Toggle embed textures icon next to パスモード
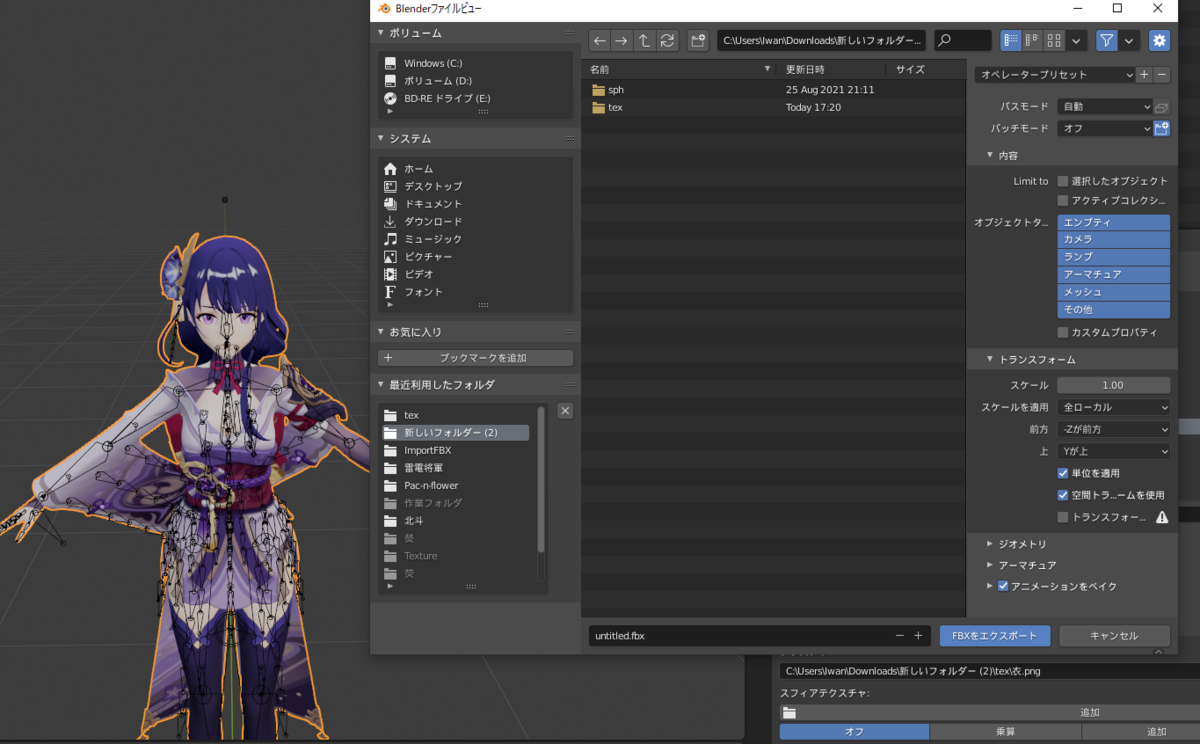 tap(1161, 106)
